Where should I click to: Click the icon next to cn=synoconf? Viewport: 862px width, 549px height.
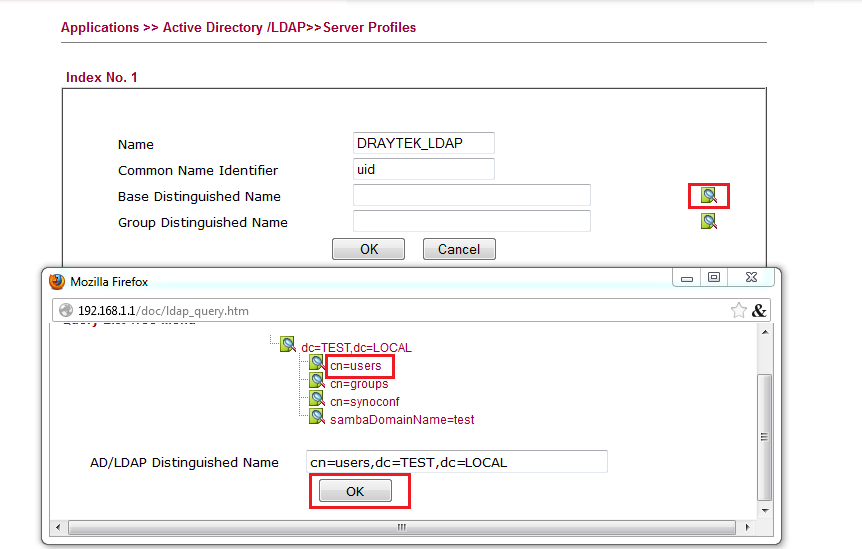pyautogui.click(x=317, y=400)
